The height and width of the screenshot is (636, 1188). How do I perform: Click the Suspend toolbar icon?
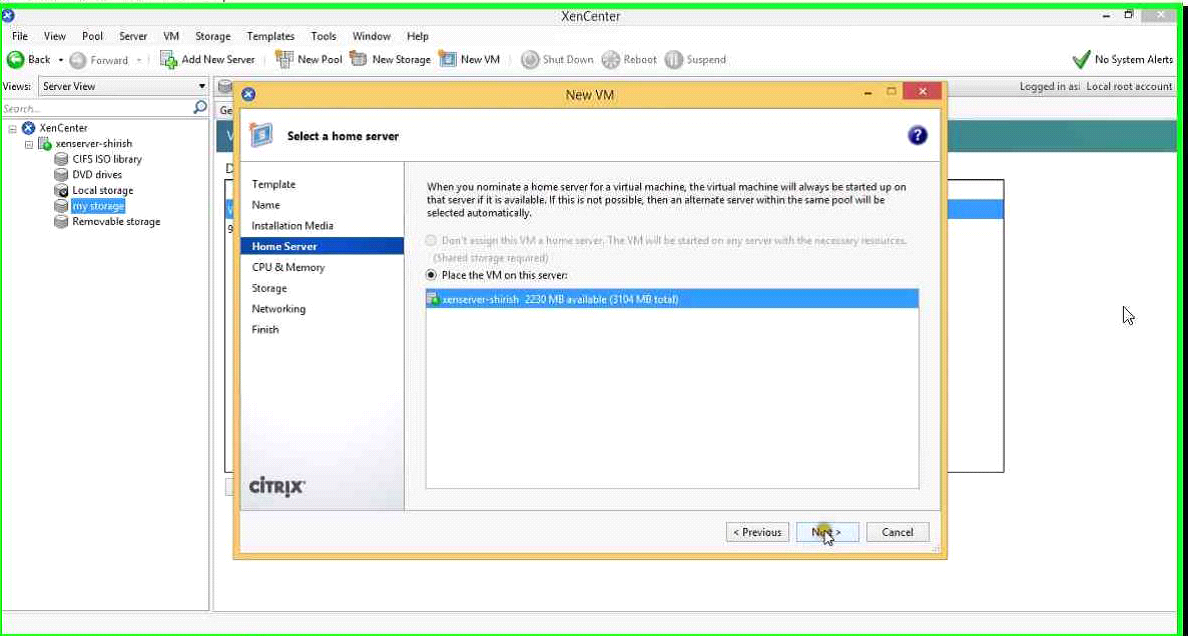[x=674, y=59]
